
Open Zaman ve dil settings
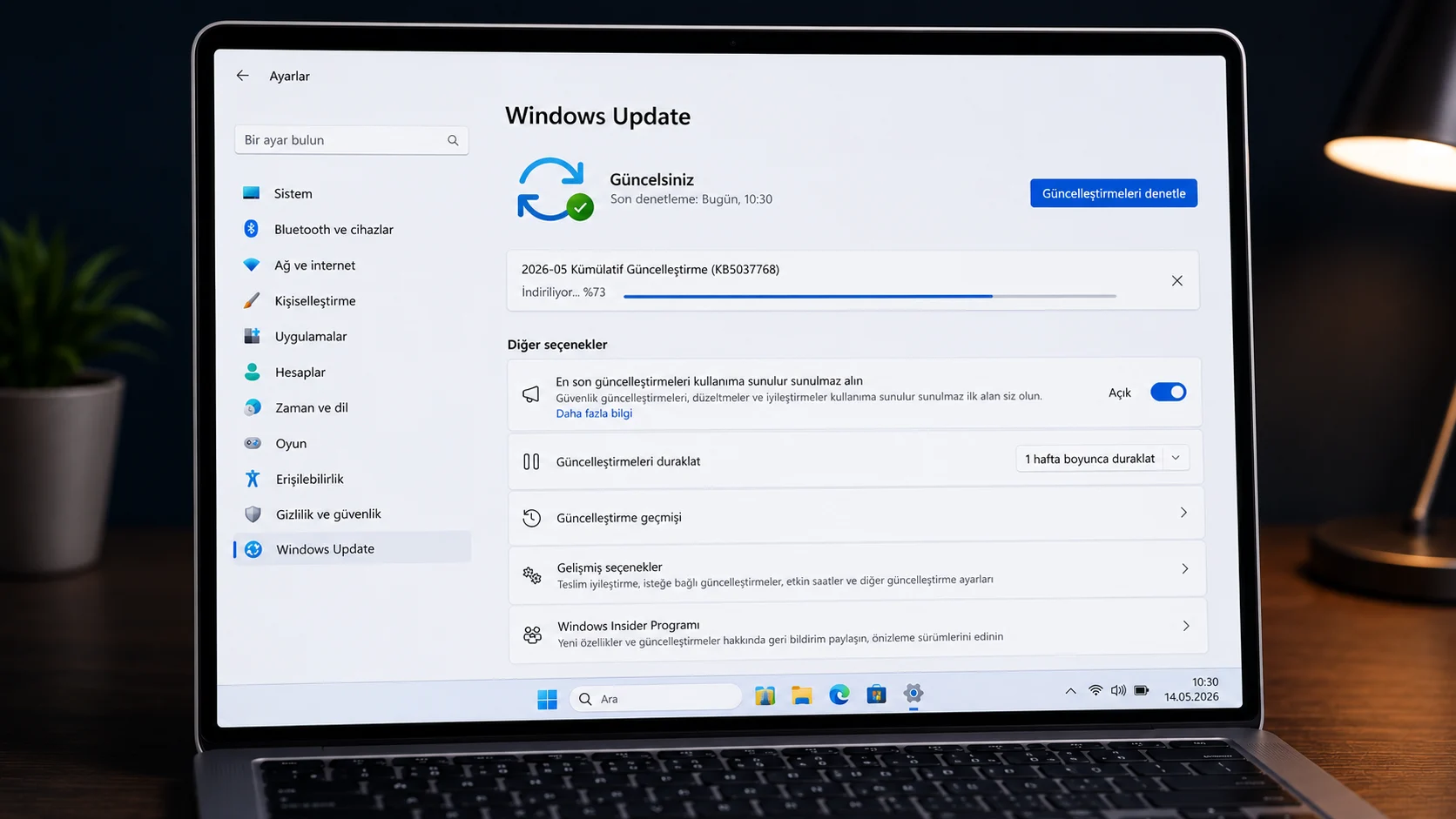[352, 407]
